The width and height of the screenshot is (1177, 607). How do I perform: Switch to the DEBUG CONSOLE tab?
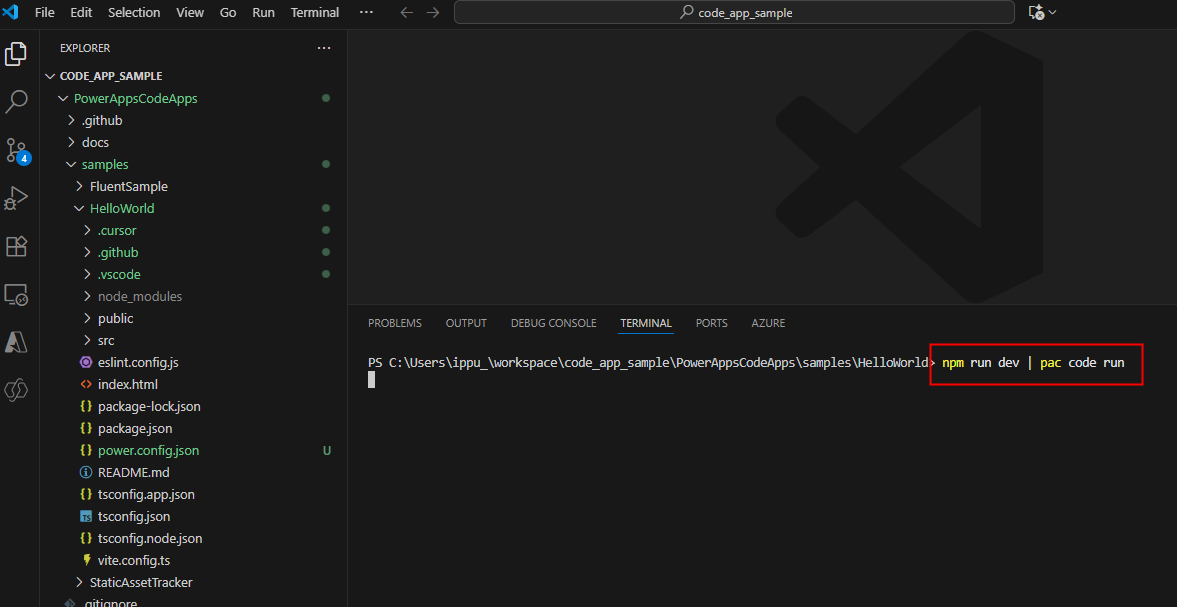coord(553,323)
